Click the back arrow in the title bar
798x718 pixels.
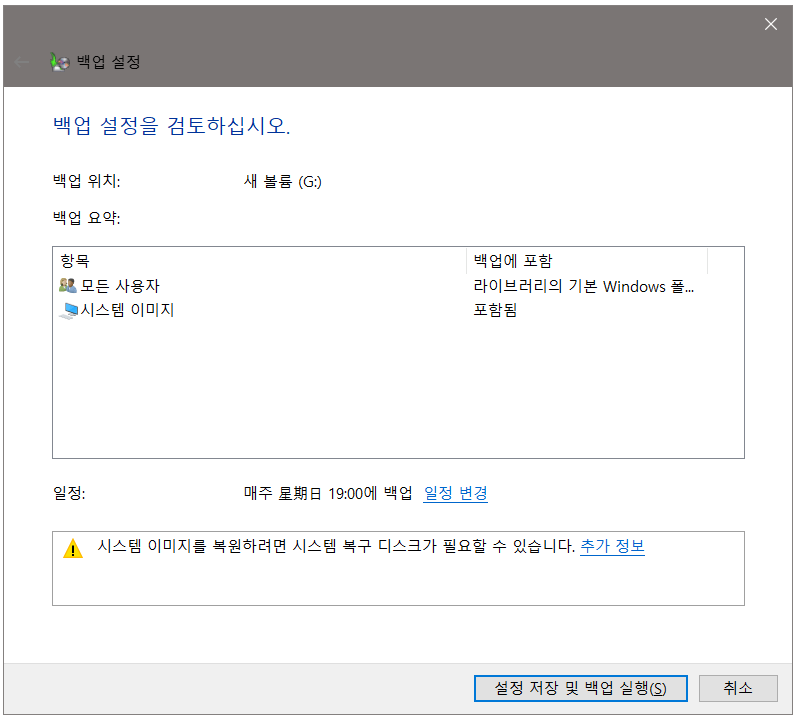point(22,62)
